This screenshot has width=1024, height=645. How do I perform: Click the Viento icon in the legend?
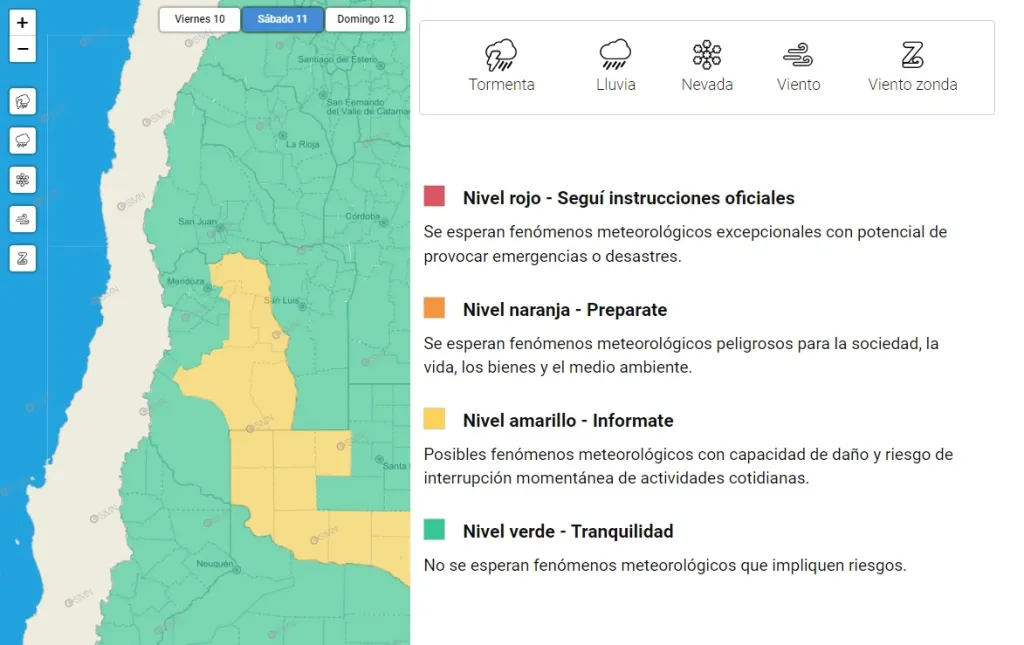[x=798, y=54]
